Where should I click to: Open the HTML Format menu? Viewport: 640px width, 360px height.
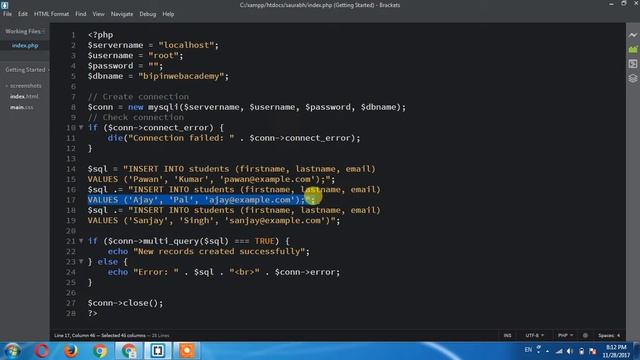pos(51,14)
